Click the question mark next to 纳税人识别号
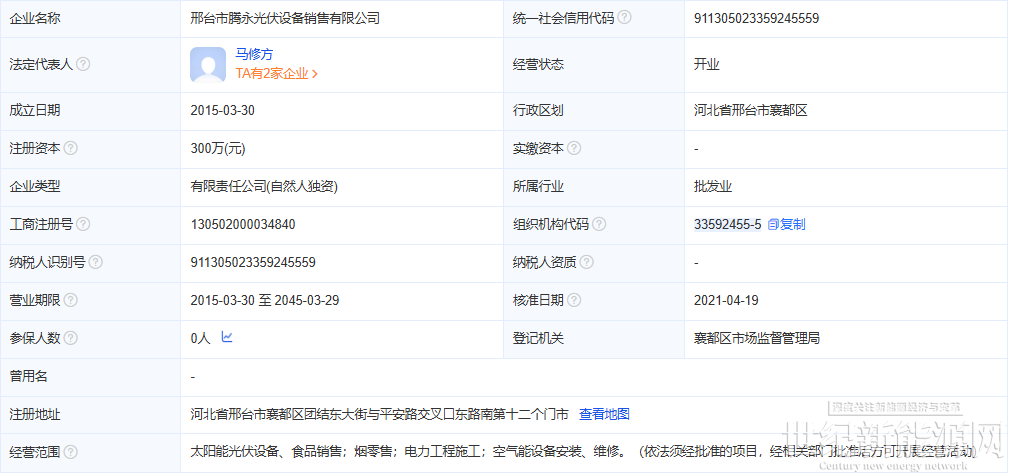The width and height of the screenshot is (1013, 476). (x=96, y=262)
